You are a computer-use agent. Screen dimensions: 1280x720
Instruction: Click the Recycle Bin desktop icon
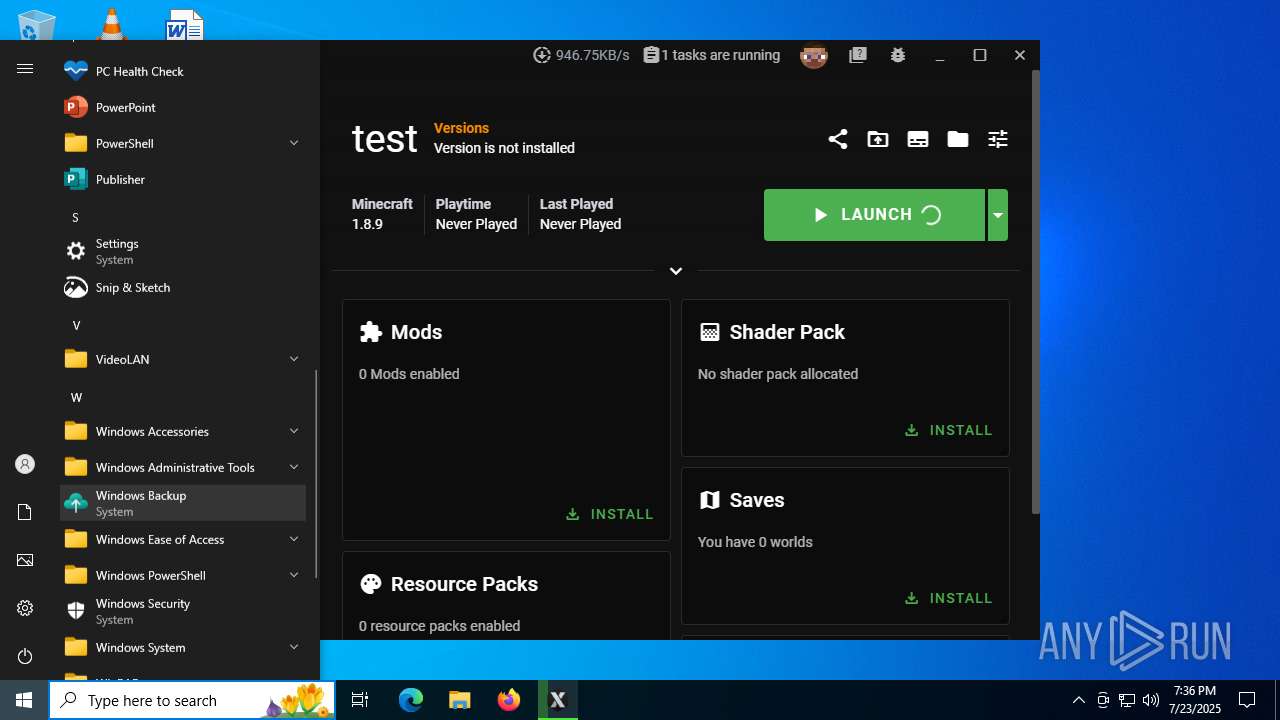[37, 25]
